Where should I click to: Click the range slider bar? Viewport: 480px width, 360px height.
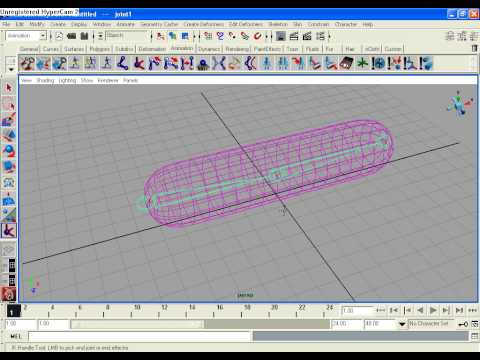pos(137,324)
